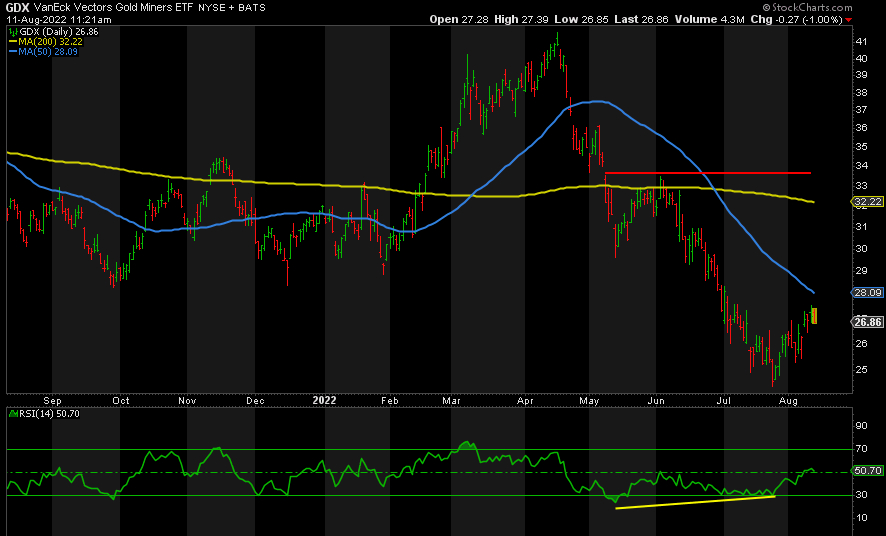Click the 28.09 MA50 price tag

(x=867, y=292)
